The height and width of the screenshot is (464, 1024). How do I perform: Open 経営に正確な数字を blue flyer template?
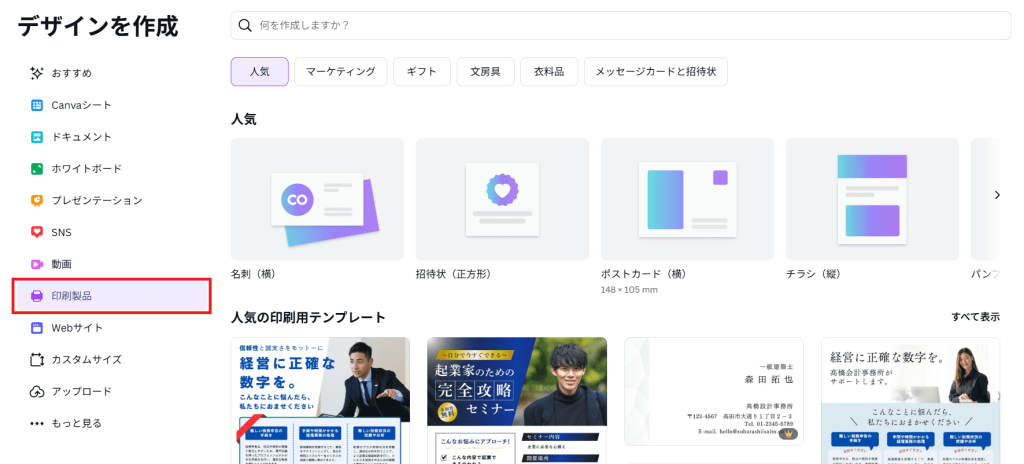pos(321,401)
